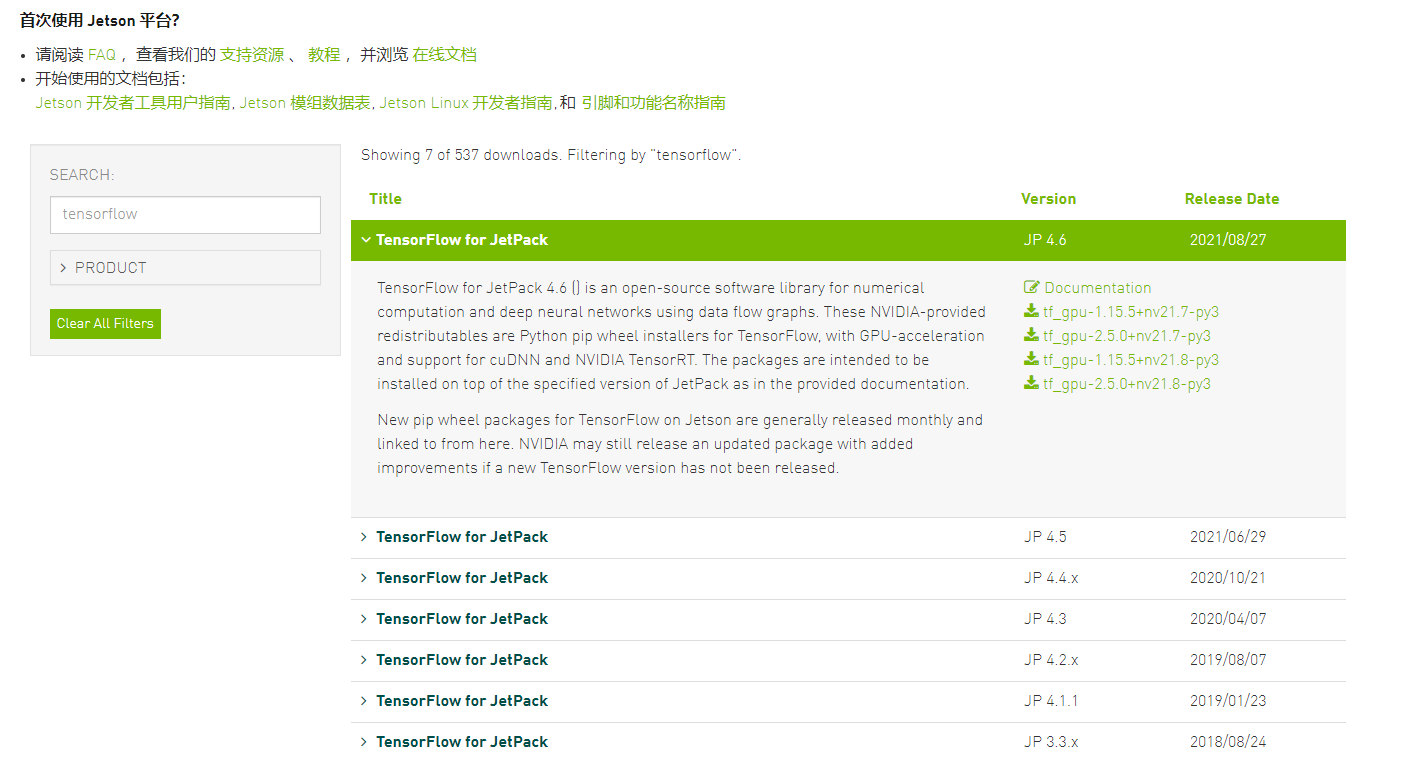This screenshot has width=1422, height=774.
Task: Click download icon for tf_gpu-1.15.5+nv21.7-py3
Action: pyautogui.click(x=1031, y=312)
